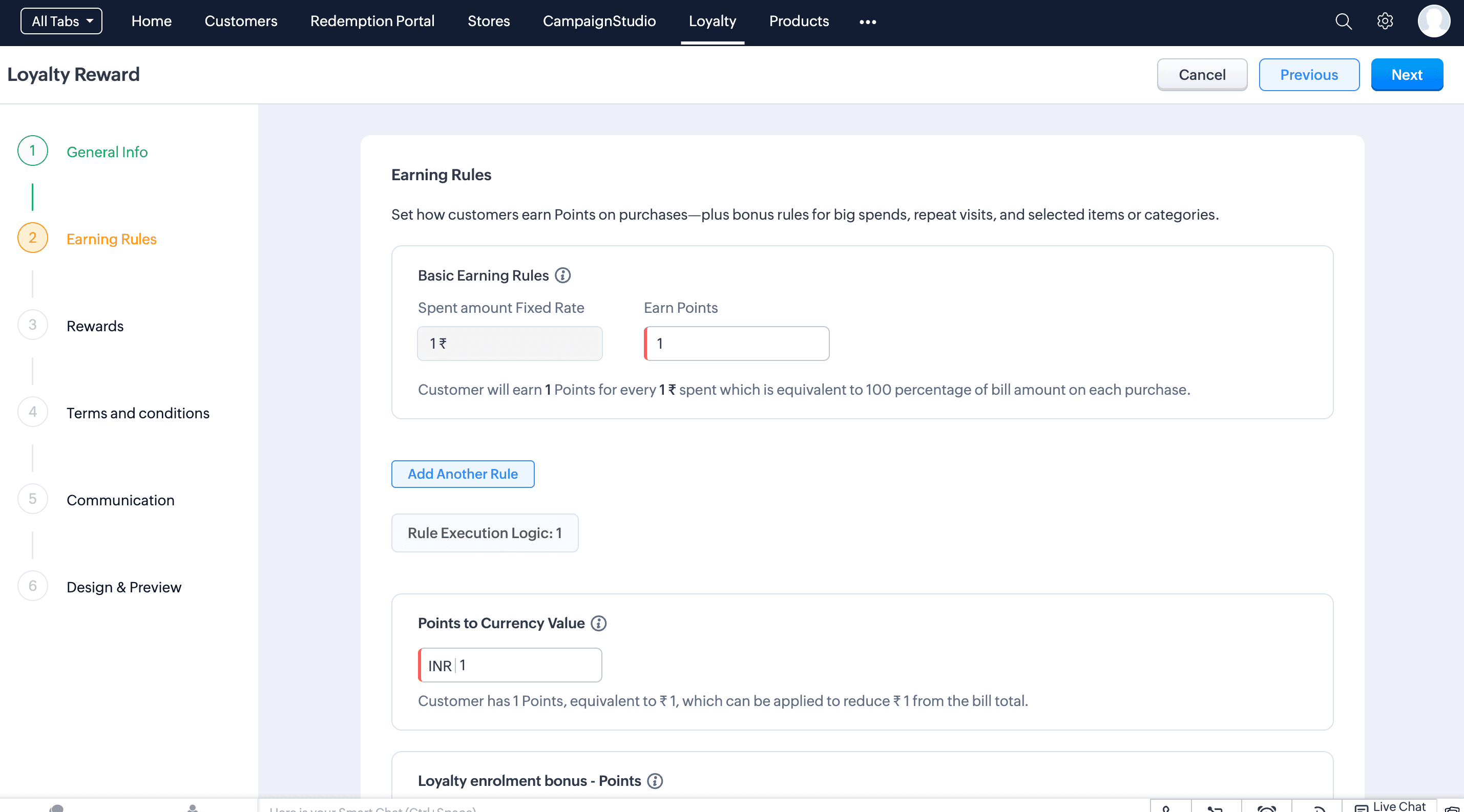Click the 'Points to Currency Value' label
Image resolution: width=1464 pixels, height=812 pixels.
coord(501,623)
